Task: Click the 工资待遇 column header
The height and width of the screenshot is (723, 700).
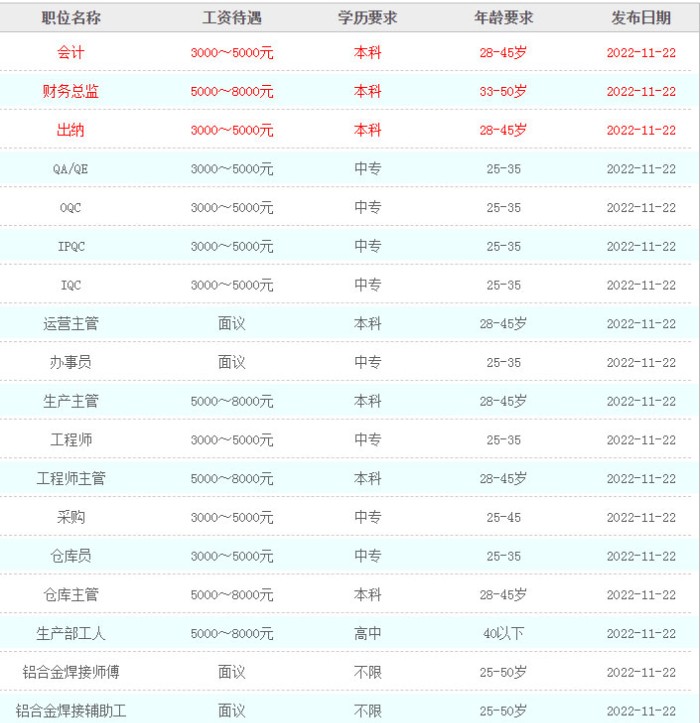Action: click(x=232, y=18)
